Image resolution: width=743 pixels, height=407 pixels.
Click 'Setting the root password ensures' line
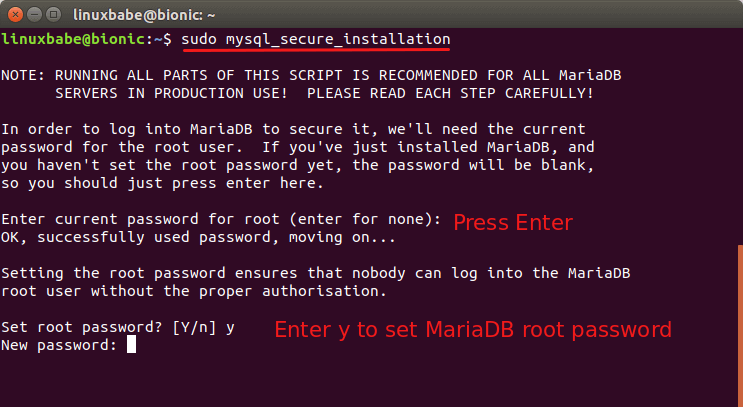click(x=316, y=273)
